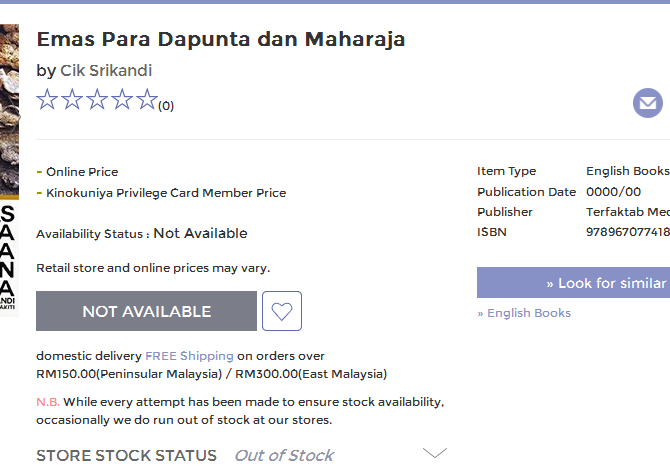The width and height of the screenshot is (670, 470).
Task: Click the Out of Stock status text
Action: click(284, 455)
